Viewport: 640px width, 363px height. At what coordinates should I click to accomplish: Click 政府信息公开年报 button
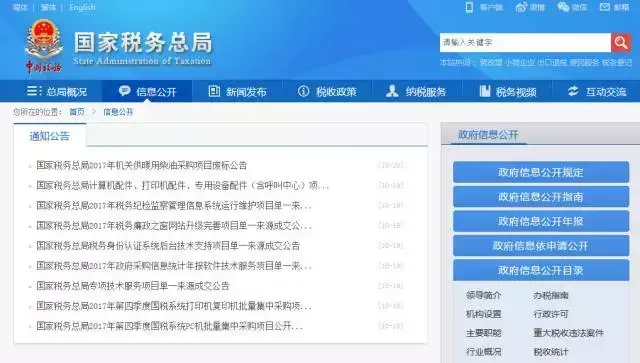coord(541,221)
